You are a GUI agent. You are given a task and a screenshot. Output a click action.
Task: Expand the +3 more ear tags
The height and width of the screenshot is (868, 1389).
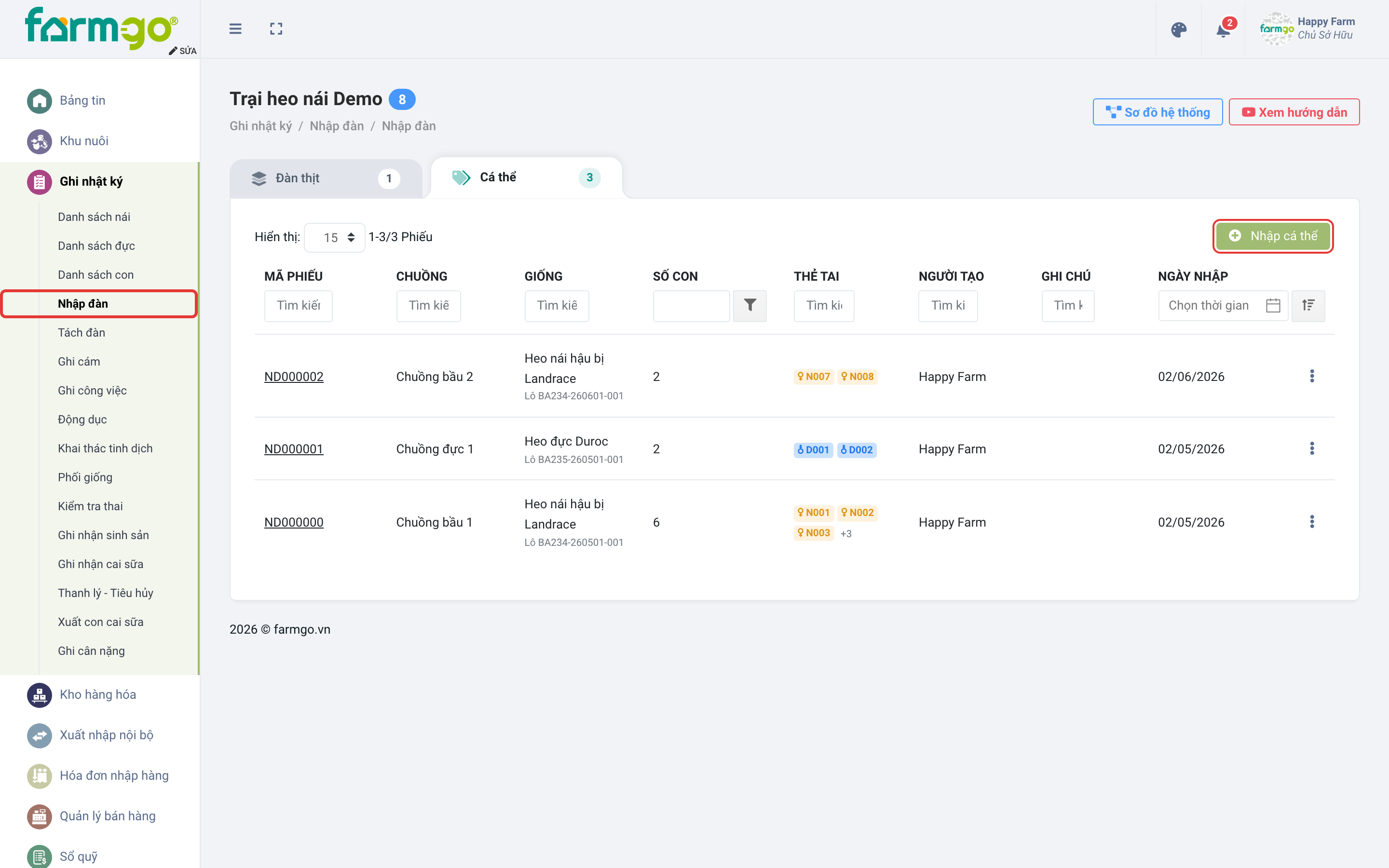(x=845, y=533)
